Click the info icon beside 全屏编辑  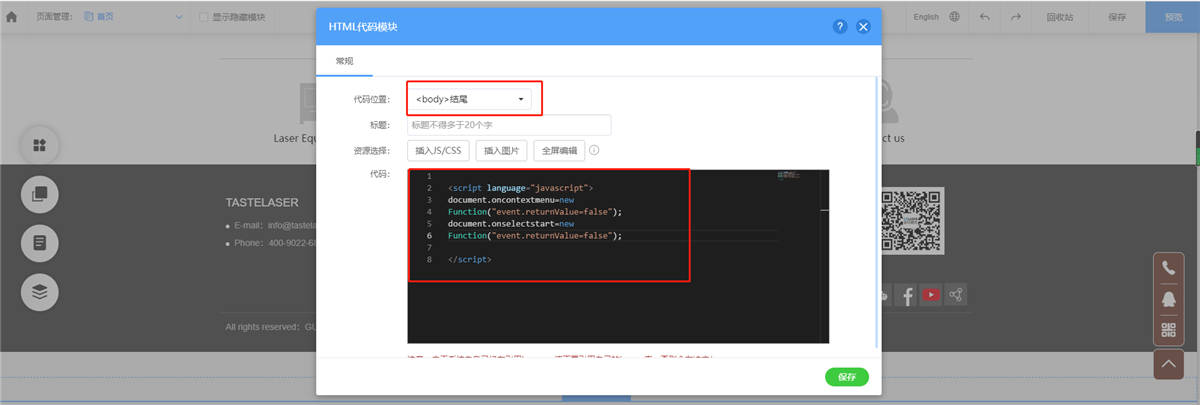(594, 150)
